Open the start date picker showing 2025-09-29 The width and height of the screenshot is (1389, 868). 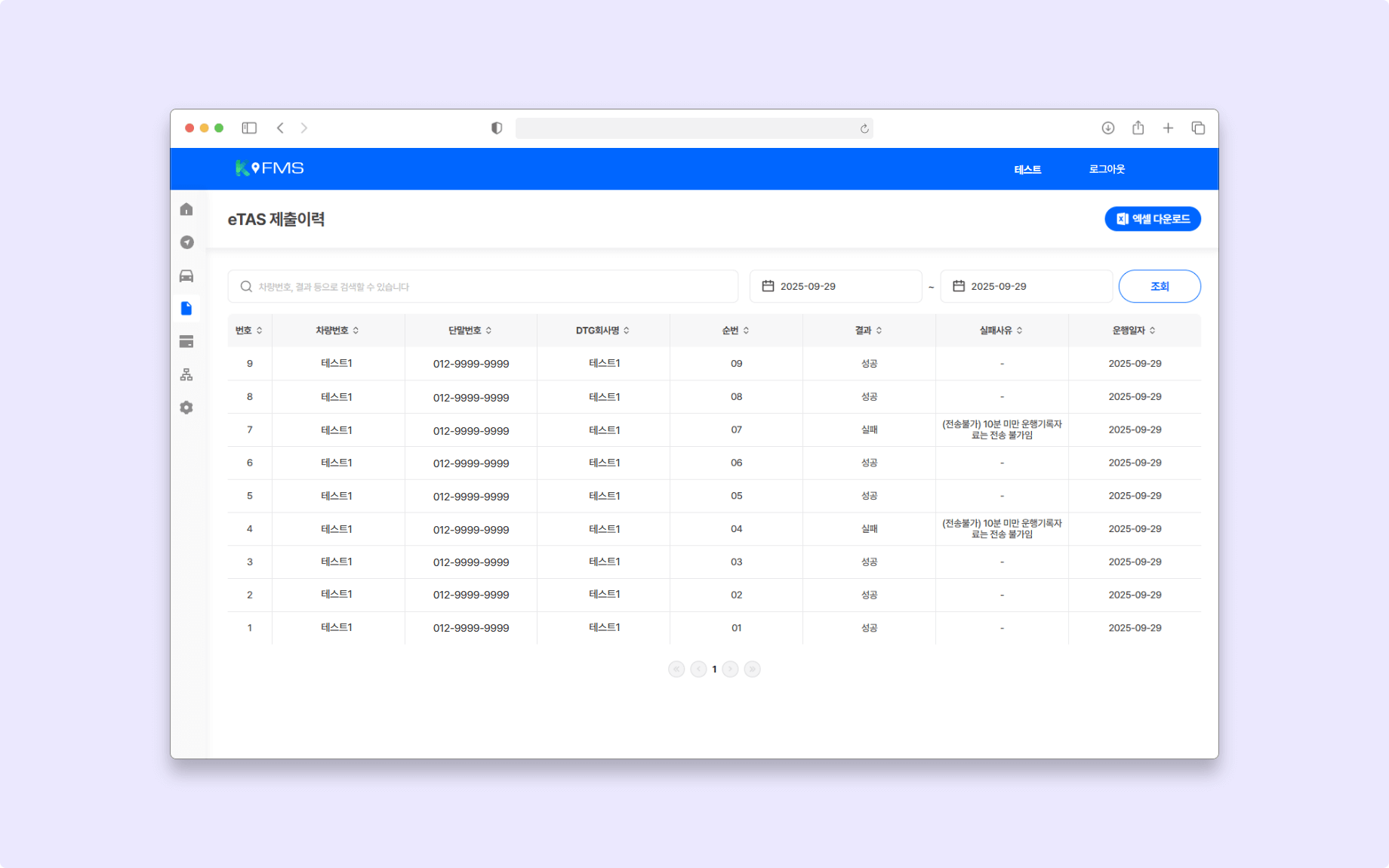(835, 286)
